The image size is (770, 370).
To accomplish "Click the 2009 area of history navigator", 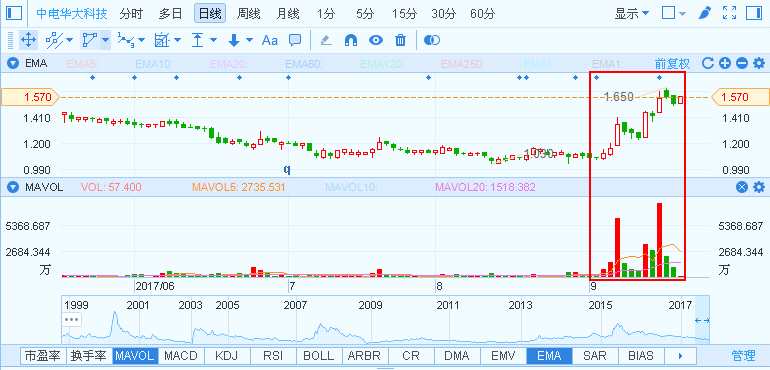I will [x=371, y=306].
